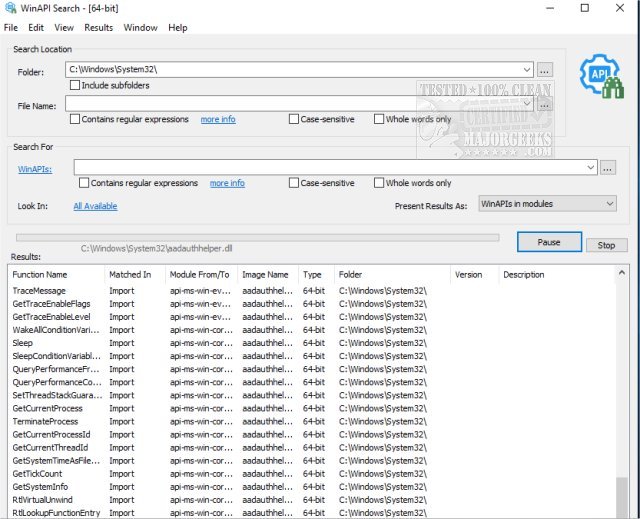
Task: Enable WinAPIs Contains regular expressions checkbox
Action: pos(84,183)
